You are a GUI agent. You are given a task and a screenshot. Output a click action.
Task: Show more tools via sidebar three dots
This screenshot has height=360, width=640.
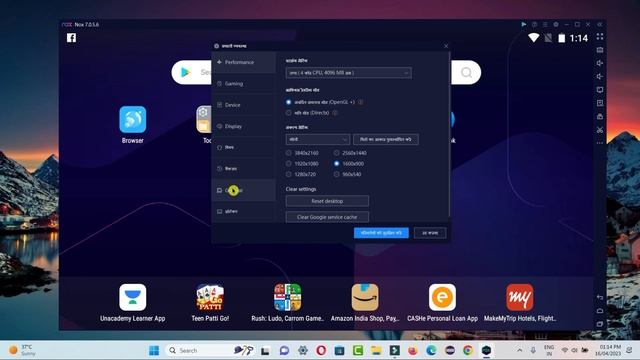tap(600, 143)
